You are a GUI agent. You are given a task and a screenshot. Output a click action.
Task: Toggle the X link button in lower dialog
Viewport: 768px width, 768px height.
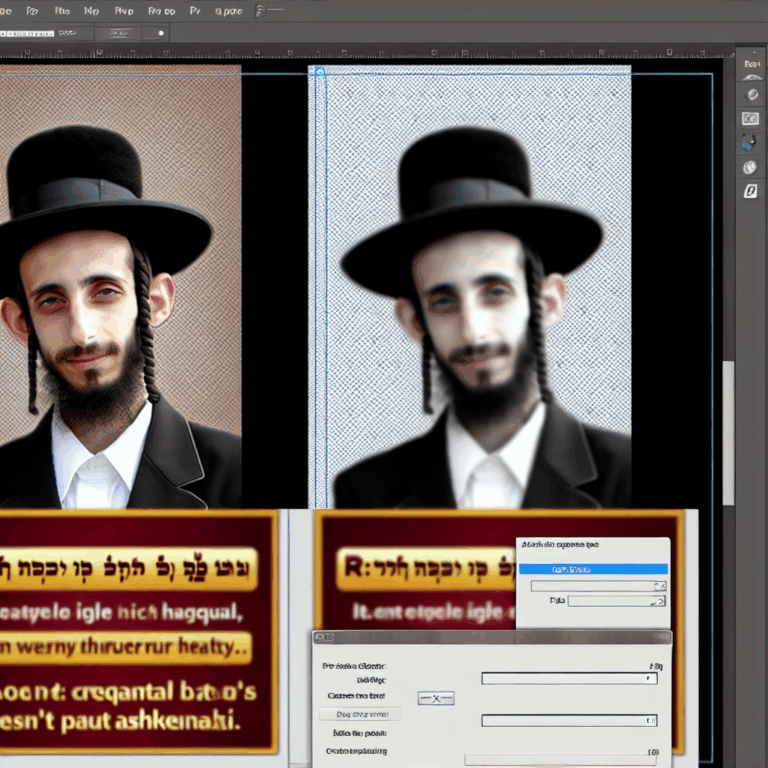tap(435, 698)
